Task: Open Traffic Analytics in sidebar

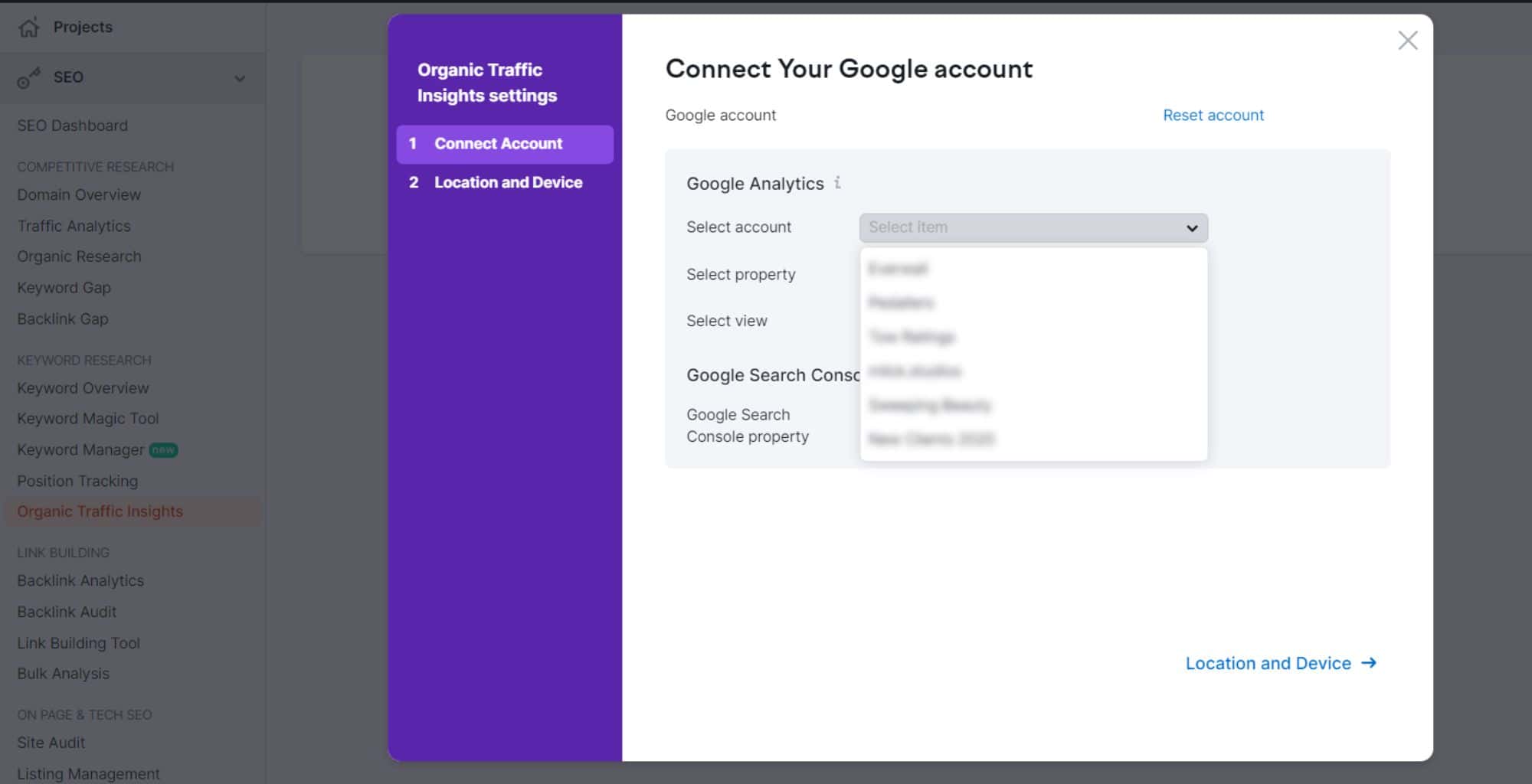Action: coord(74,226)
